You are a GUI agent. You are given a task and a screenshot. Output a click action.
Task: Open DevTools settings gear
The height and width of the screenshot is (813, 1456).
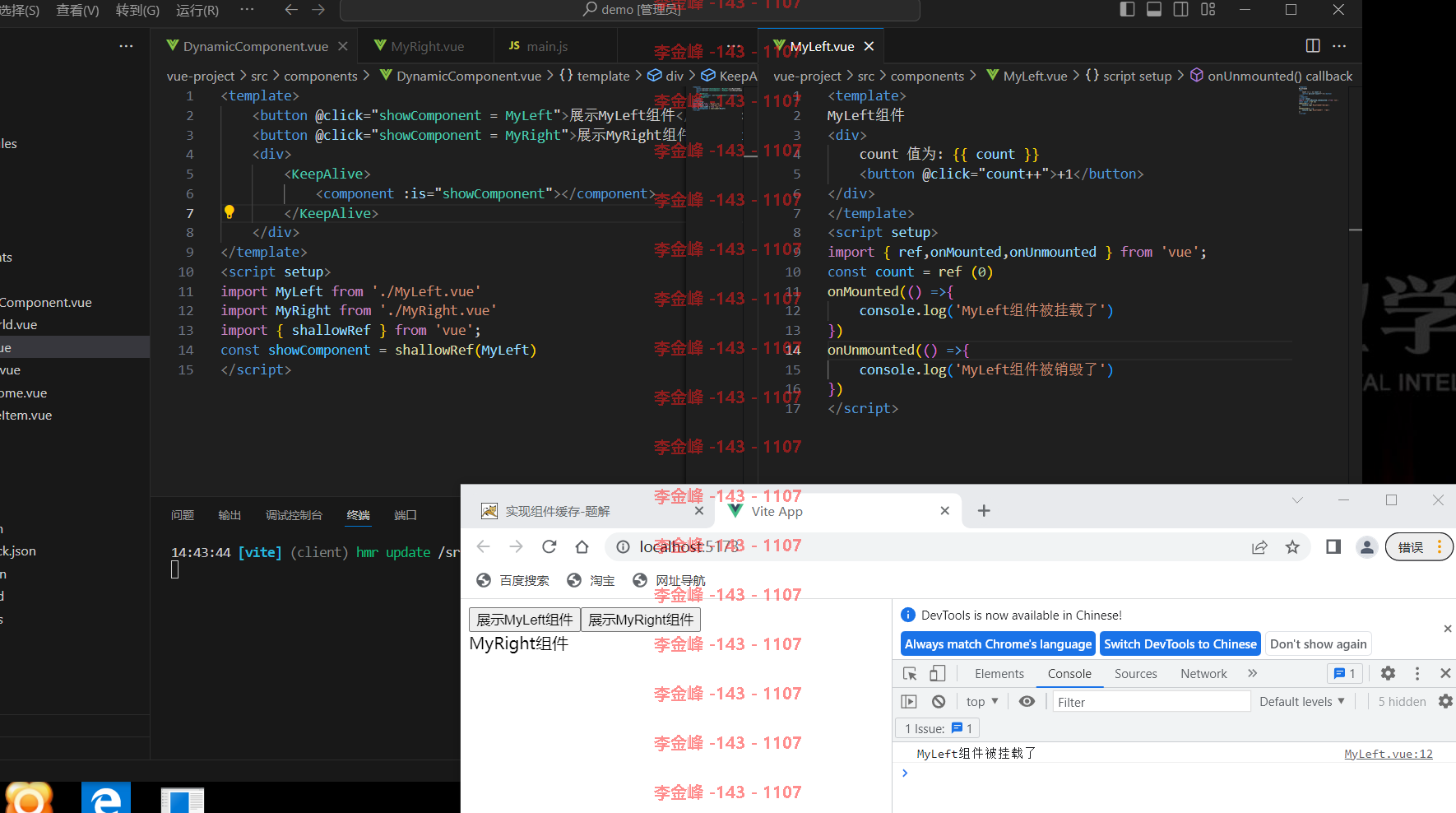click(x=1388, y=673)
